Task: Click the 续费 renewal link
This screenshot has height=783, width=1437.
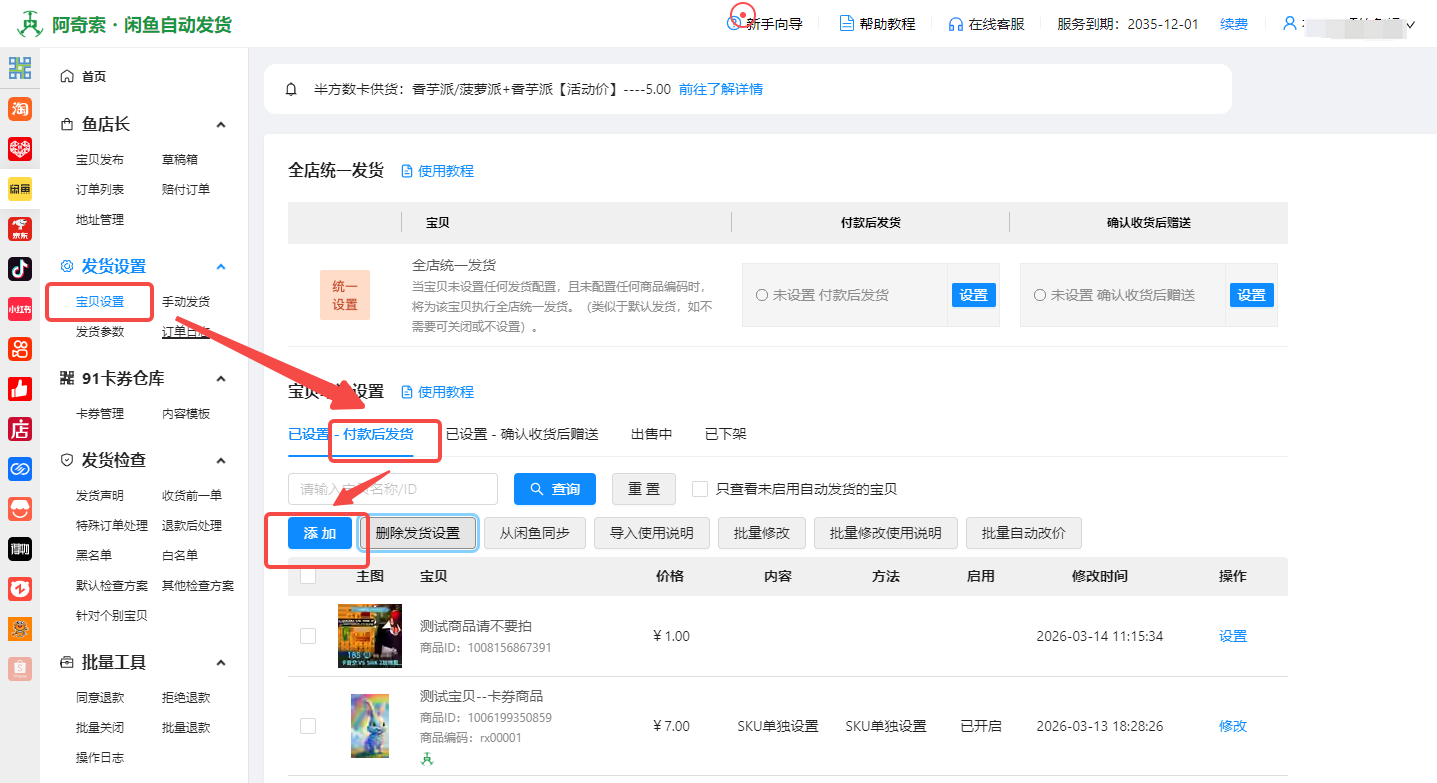Action: (1234, 24)
